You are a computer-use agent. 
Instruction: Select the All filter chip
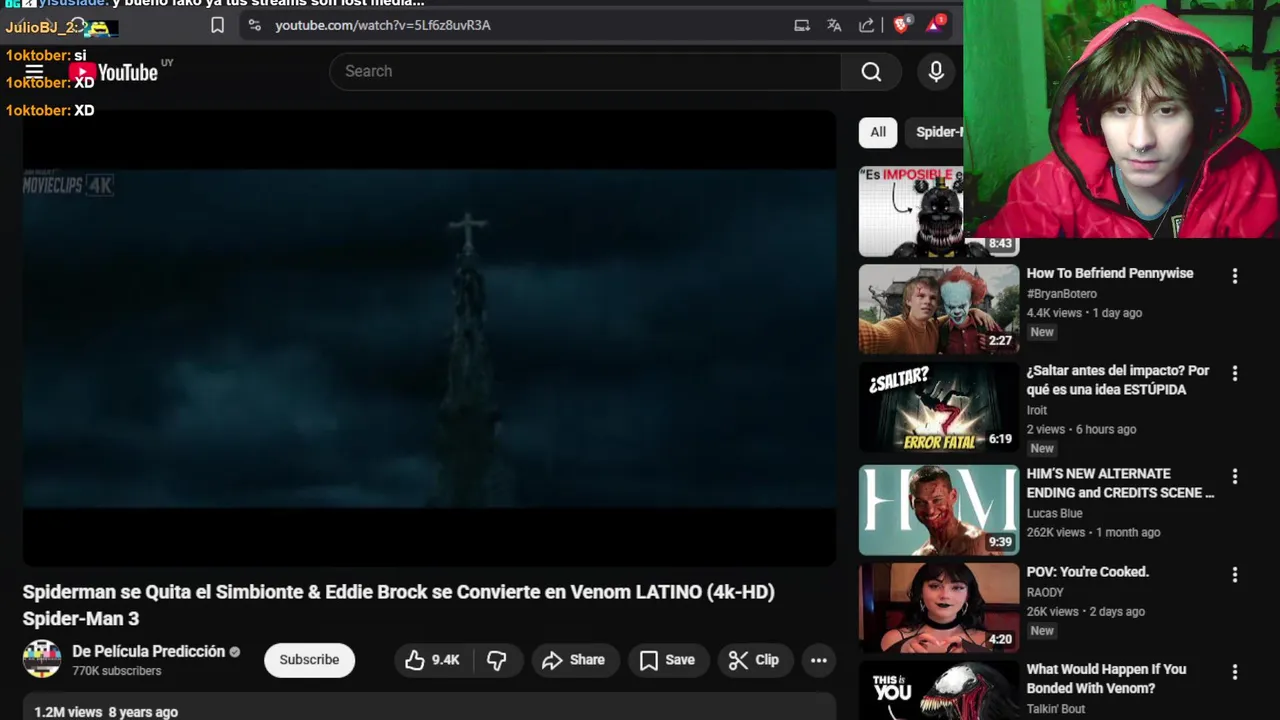point(878,132)
